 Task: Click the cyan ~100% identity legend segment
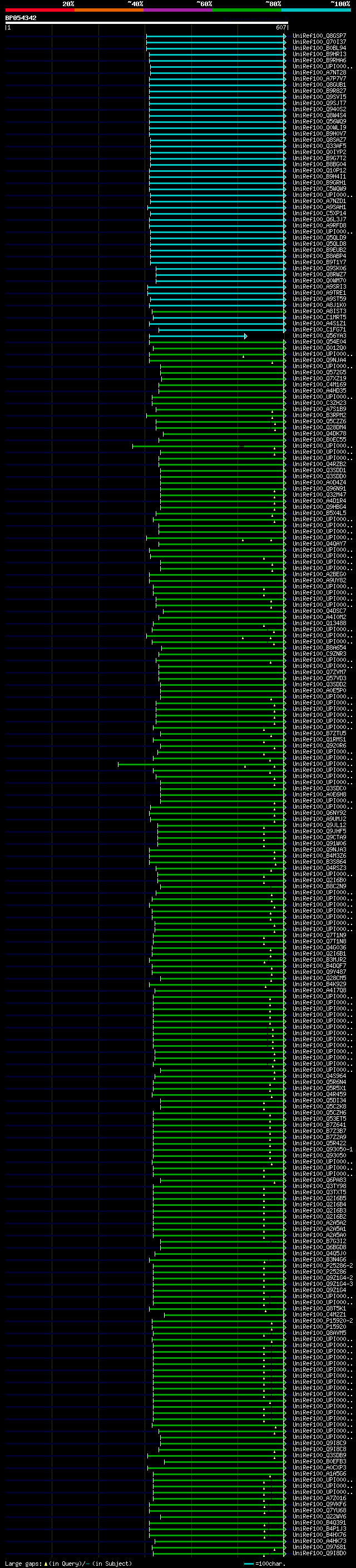pos(316,10)
